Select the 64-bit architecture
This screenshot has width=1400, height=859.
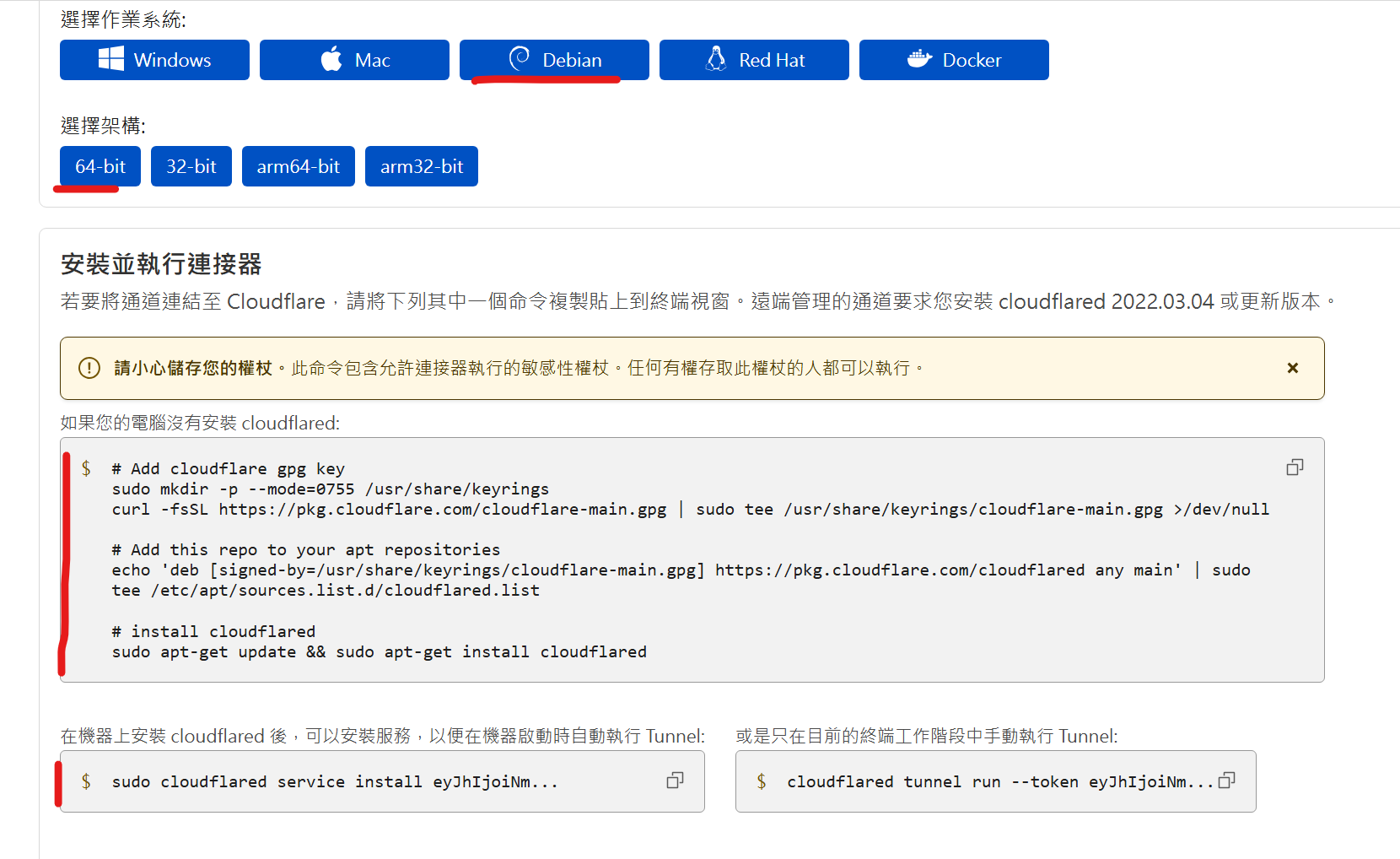(100, 166)
